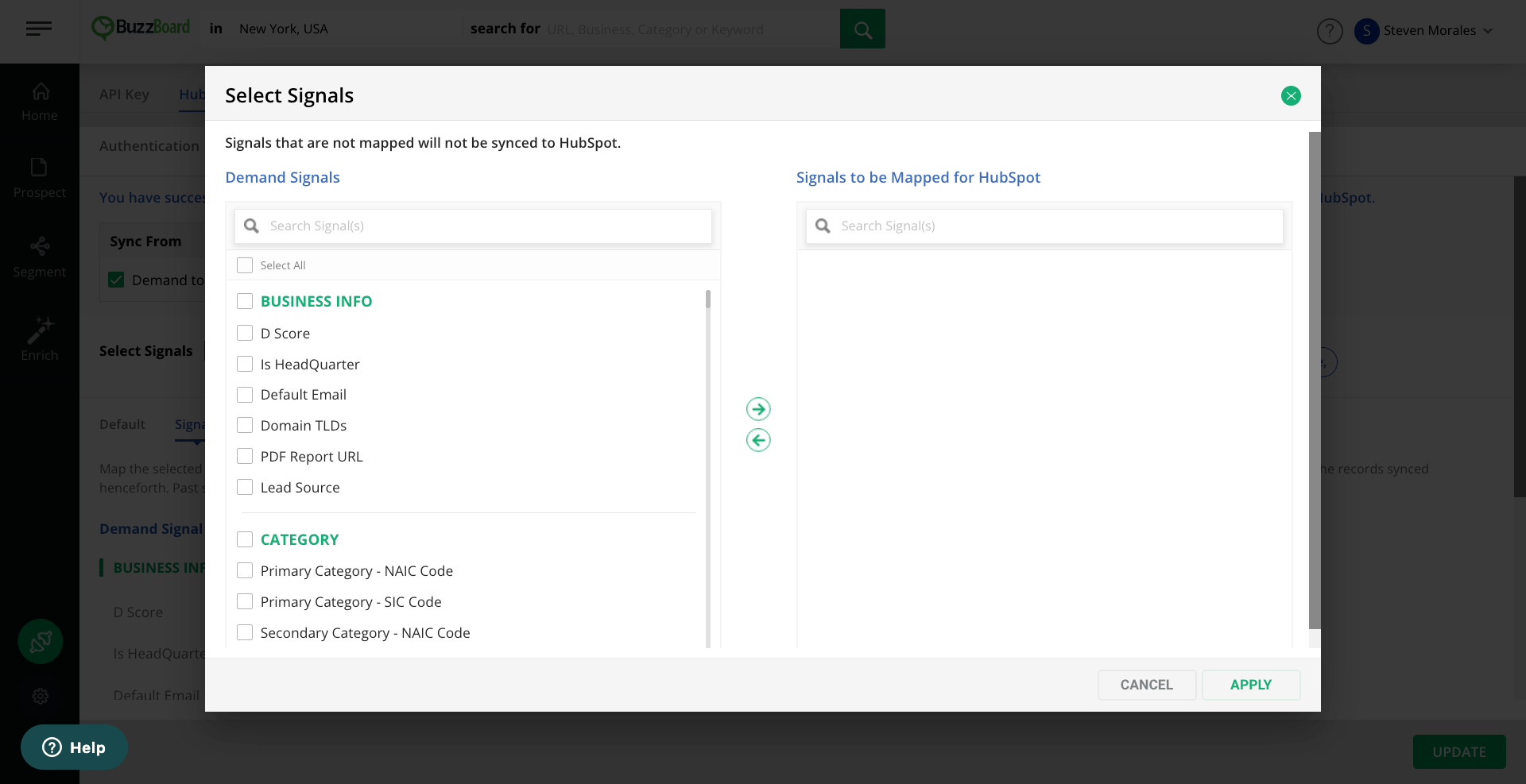Check the Is HeadQuarter signal
The height and width of the screenshot is (784, 1526).
pos(245,364)
